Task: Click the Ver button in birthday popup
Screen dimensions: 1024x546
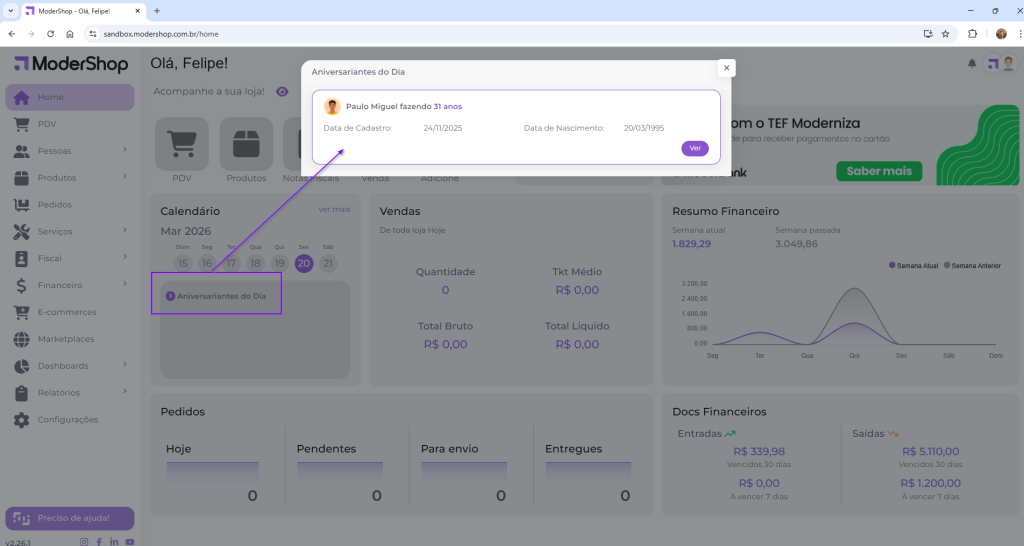Action: click(694, 148)
